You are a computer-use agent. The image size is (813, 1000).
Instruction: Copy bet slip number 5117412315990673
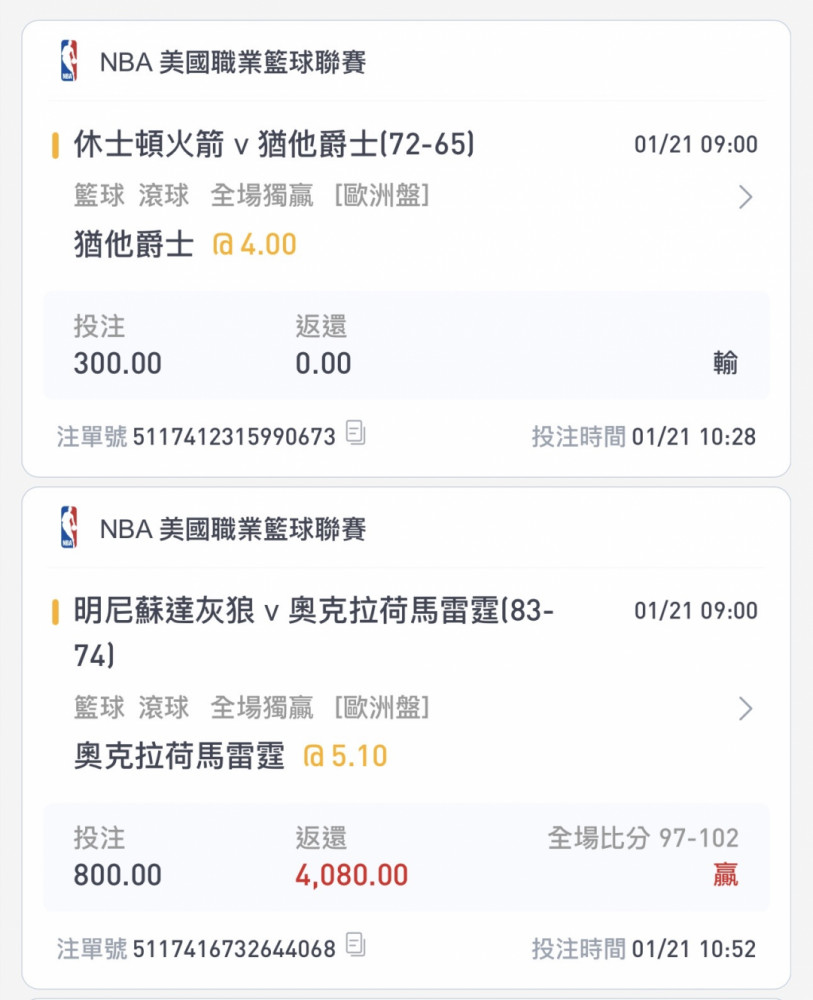point(356,434)
